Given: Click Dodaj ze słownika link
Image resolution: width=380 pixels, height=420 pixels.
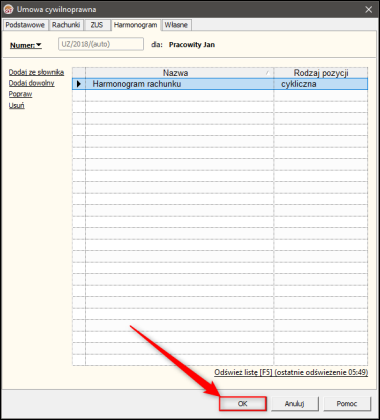Looking at the screenshot, I should tap(36, 72).
